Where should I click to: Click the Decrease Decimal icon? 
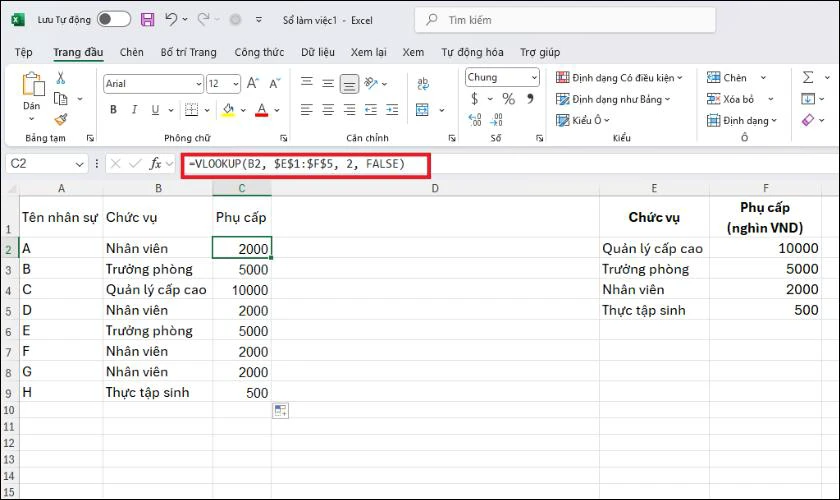pyautogui.click(x=497, y=120)
